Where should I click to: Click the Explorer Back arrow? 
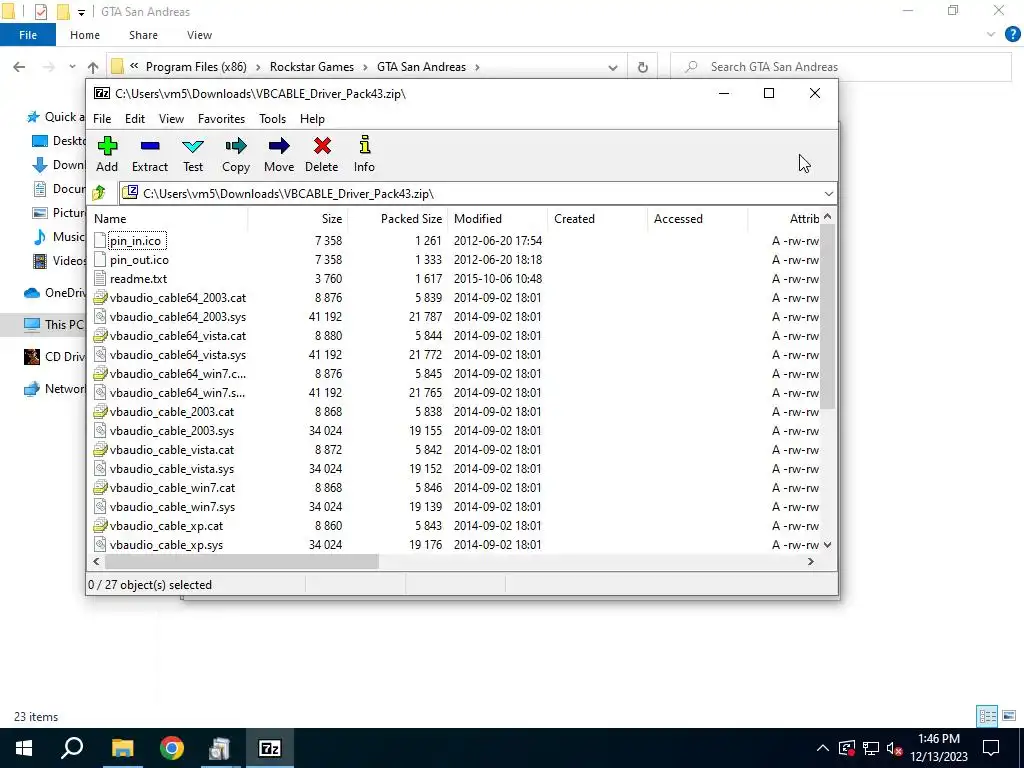click(x=20, y=67)
